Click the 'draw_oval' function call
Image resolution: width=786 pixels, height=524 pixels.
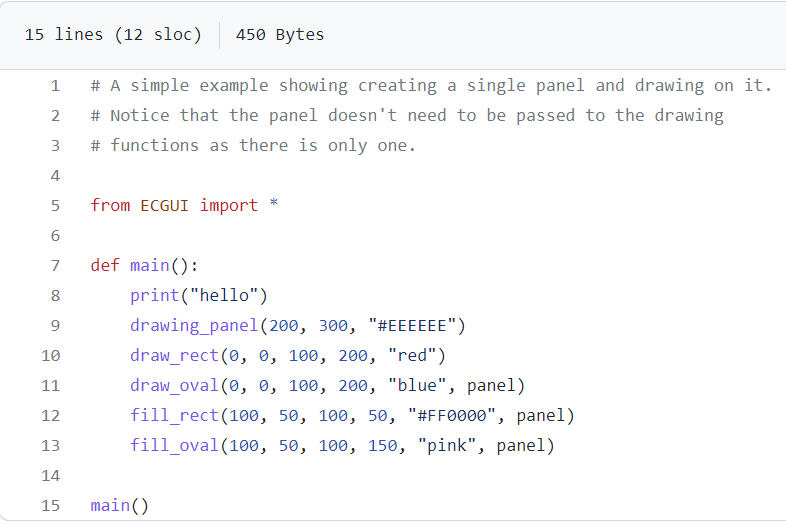[174, 386]
